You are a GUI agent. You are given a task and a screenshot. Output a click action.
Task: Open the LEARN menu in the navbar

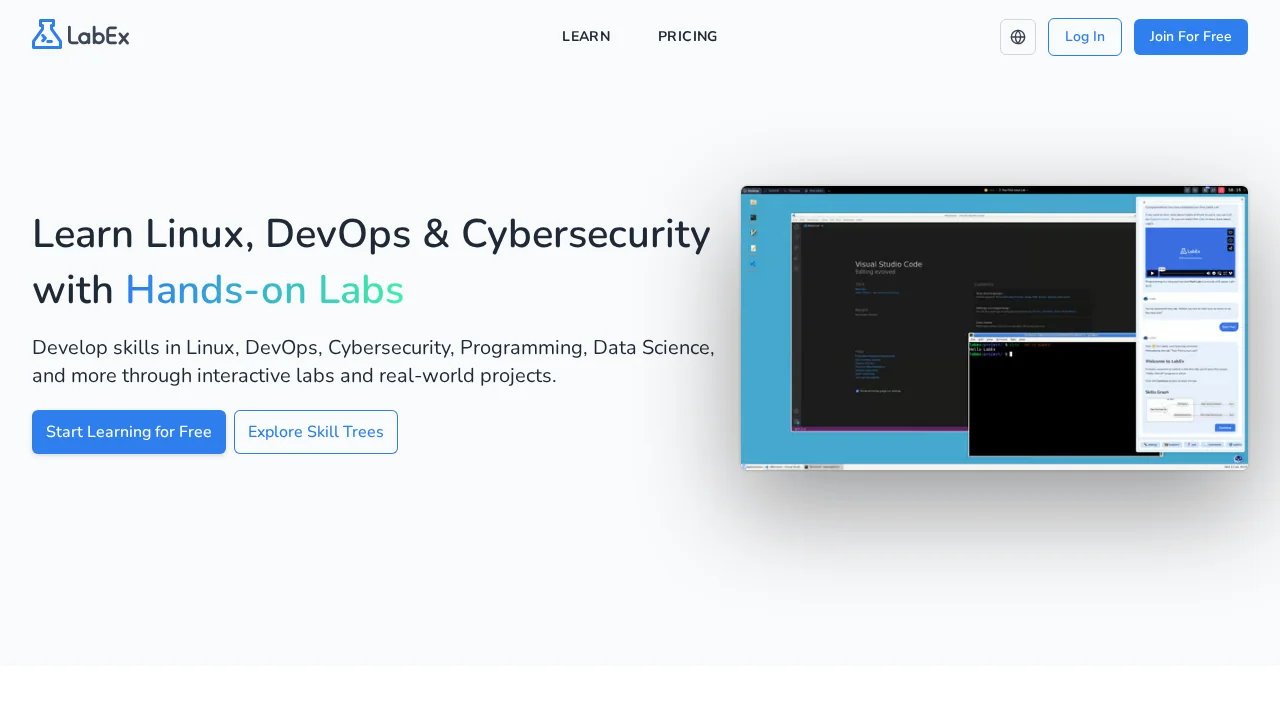586,37
